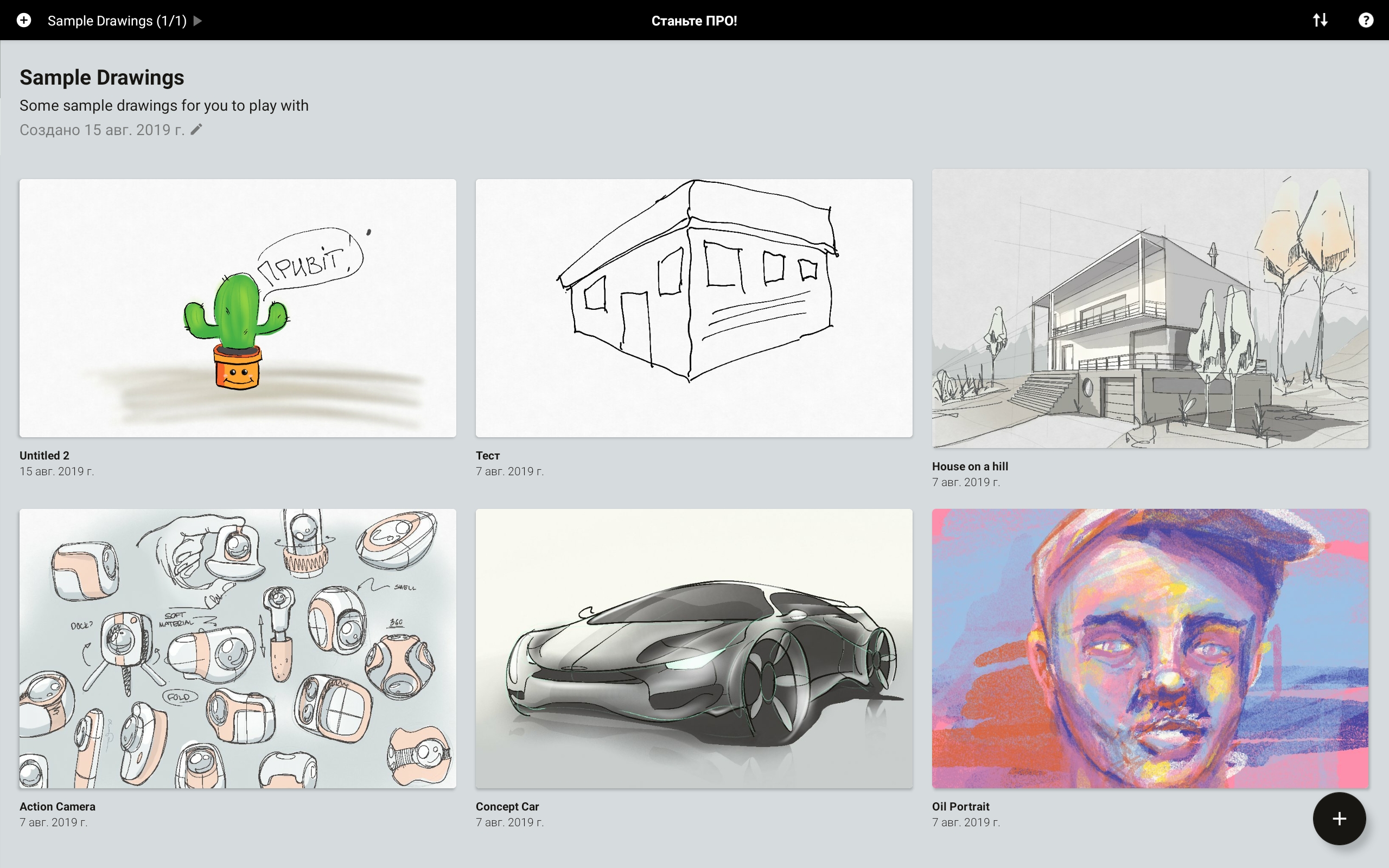The height and width of the screenshot is (868, 1389).
Task: Open the help question mark icon
Action: 1366,21
